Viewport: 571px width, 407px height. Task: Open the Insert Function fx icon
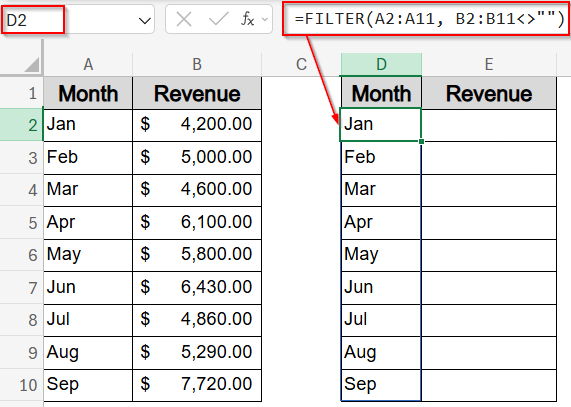[x=248, y=19]
